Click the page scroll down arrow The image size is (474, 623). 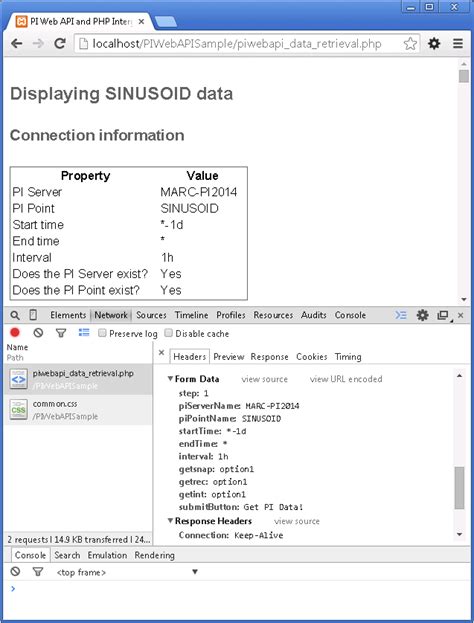[x=464, y=300]
